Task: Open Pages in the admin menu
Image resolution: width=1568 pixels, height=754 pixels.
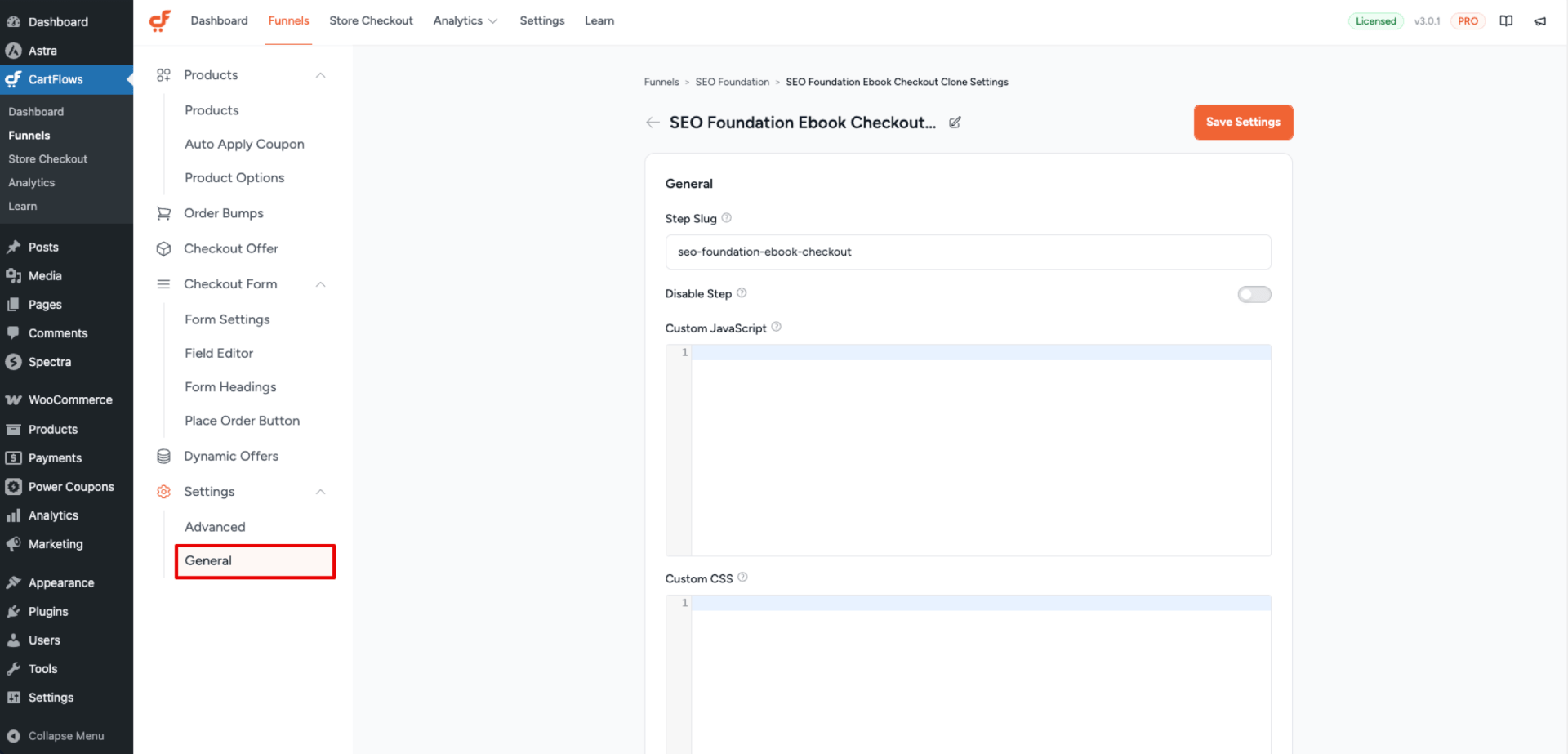Action: point(45,305)
